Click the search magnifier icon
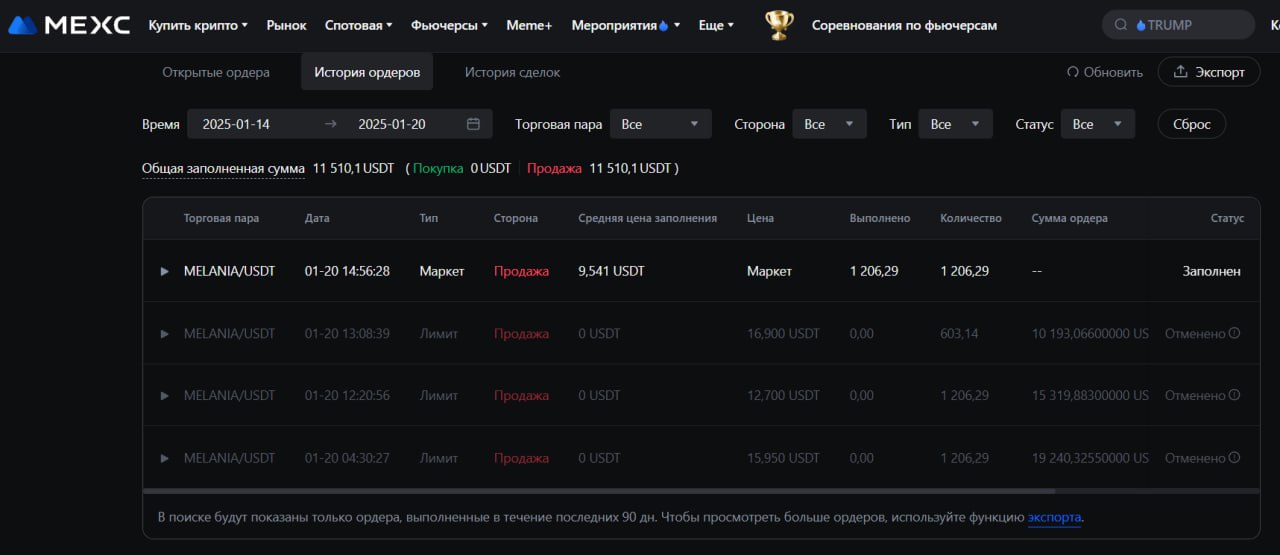Viewport: 1280px width, 555px height. click(x=1123, y=25)
